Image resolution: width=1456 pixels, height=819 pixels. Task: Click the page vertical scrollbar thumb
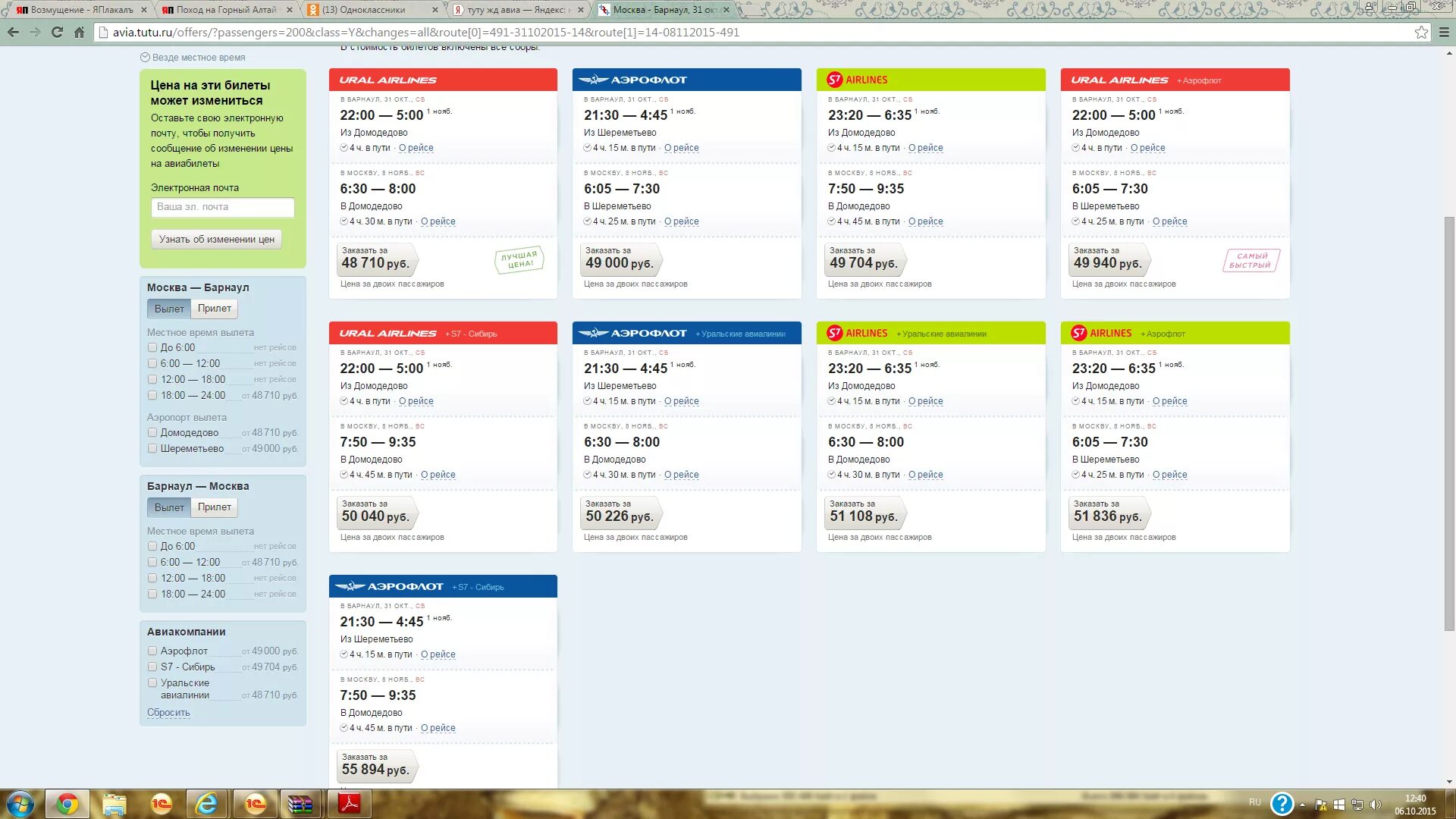coord(1449,423)
